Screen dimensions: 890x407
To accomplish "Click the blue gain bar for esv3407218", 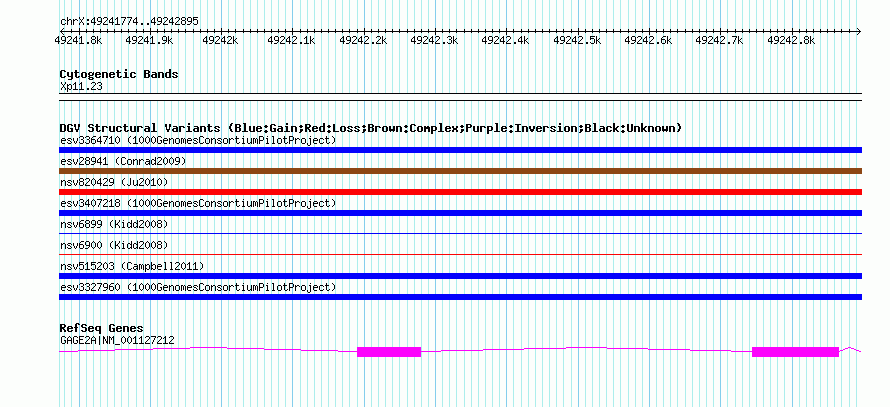I will pyautogui.click(x=460, y=213).
